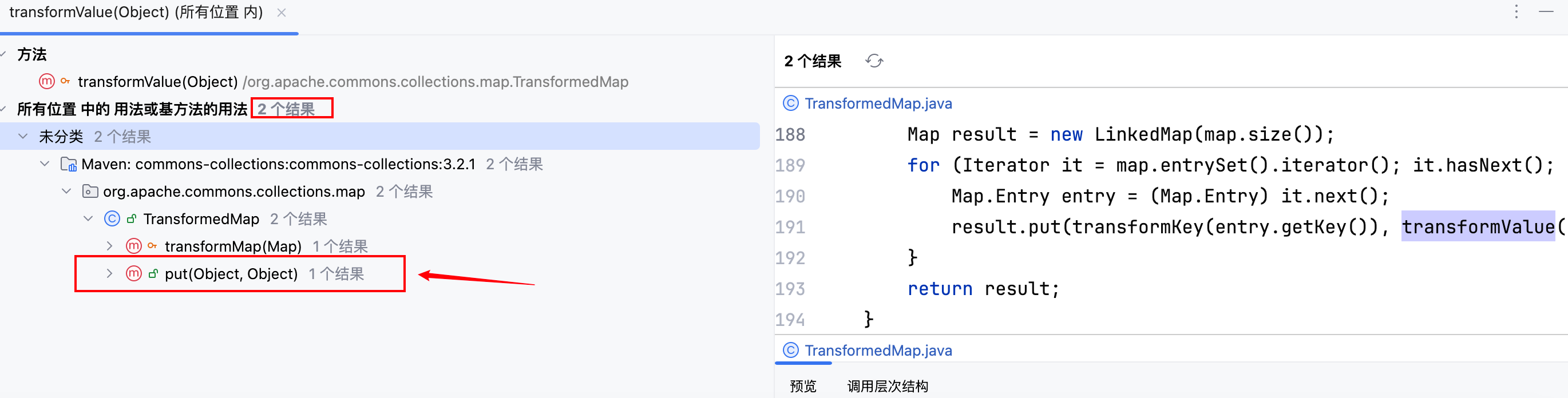The image size is (1568, 398).
Task: Open the lower TransformedMap.java file link
Action: [x=878, y=351]
